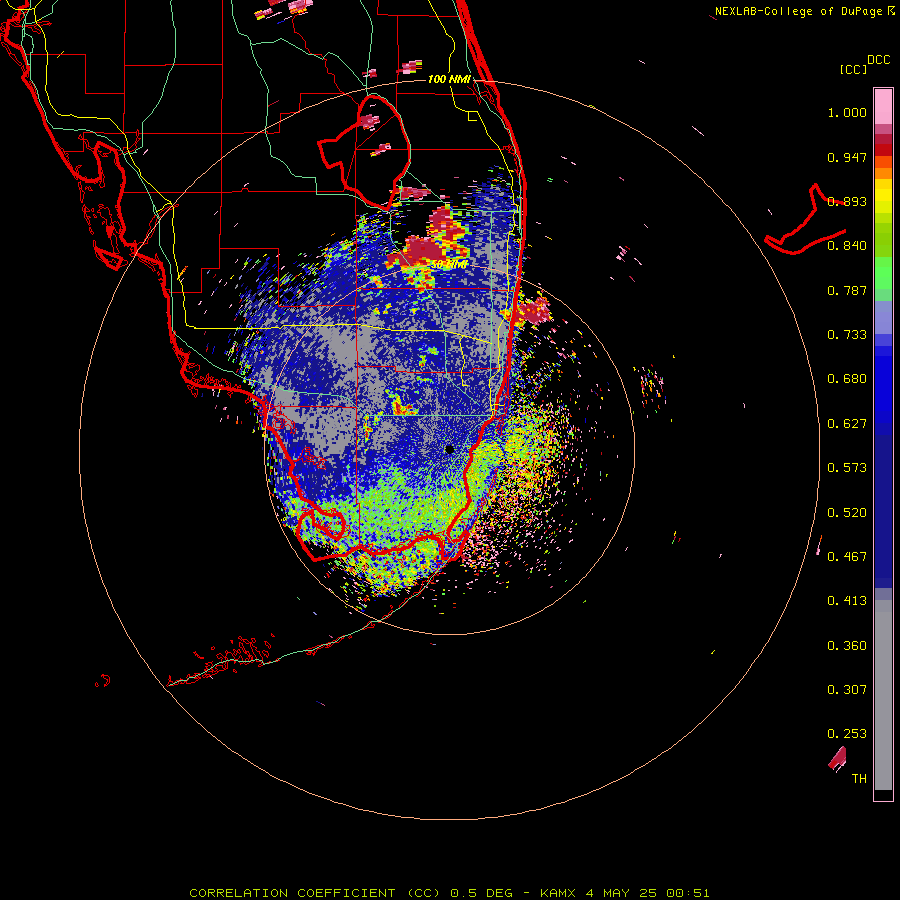Select the 0.680 legend value
Viewport: 900px width, 900px height.
tap(847, 379)
